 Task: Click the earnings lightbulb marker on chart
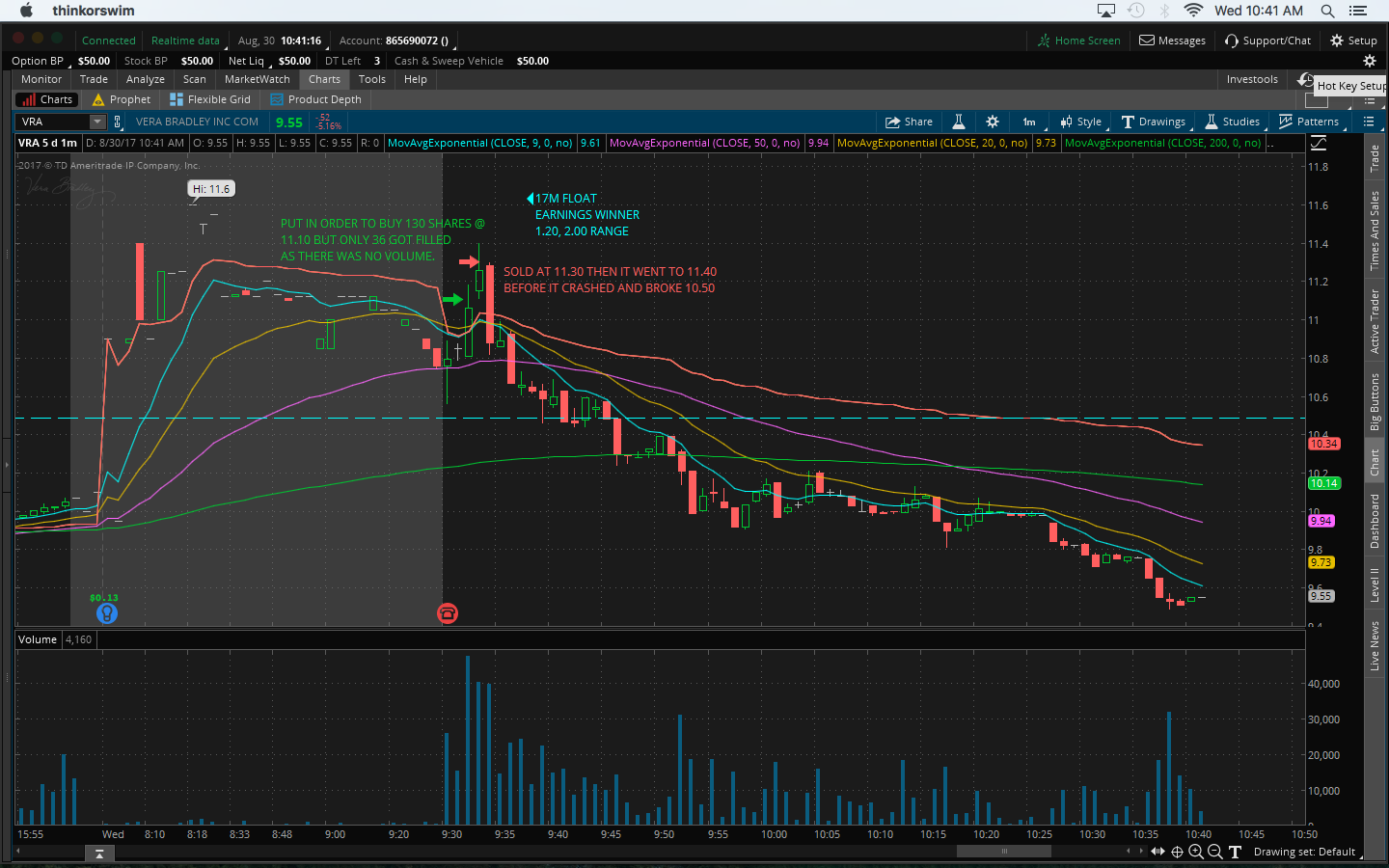coord(107,613)
